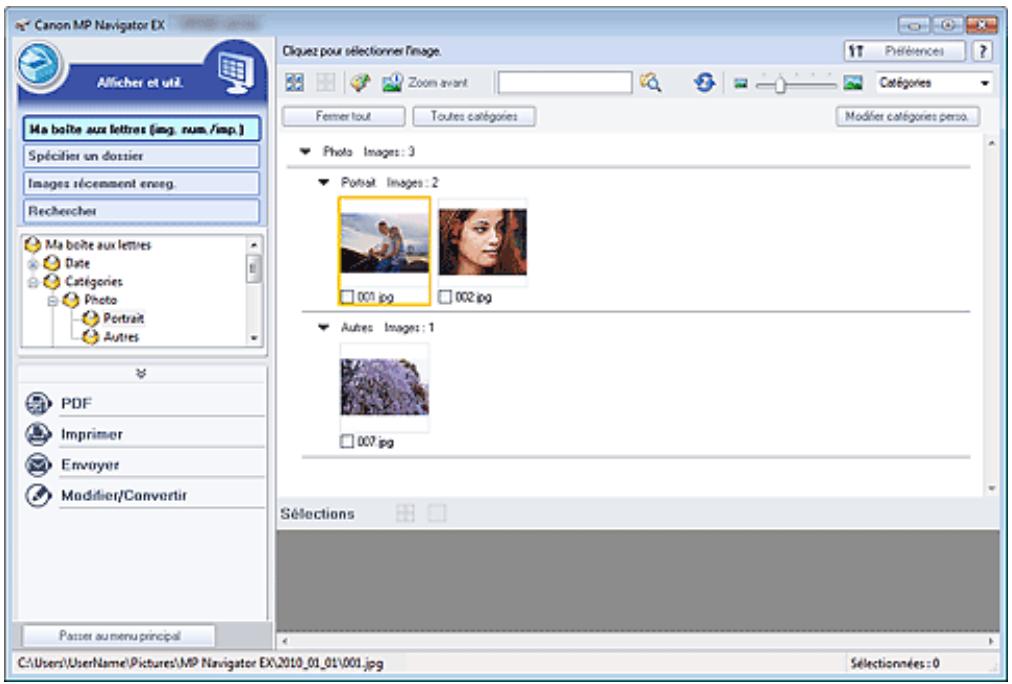Select Date in the folder tree

(77, 263)
